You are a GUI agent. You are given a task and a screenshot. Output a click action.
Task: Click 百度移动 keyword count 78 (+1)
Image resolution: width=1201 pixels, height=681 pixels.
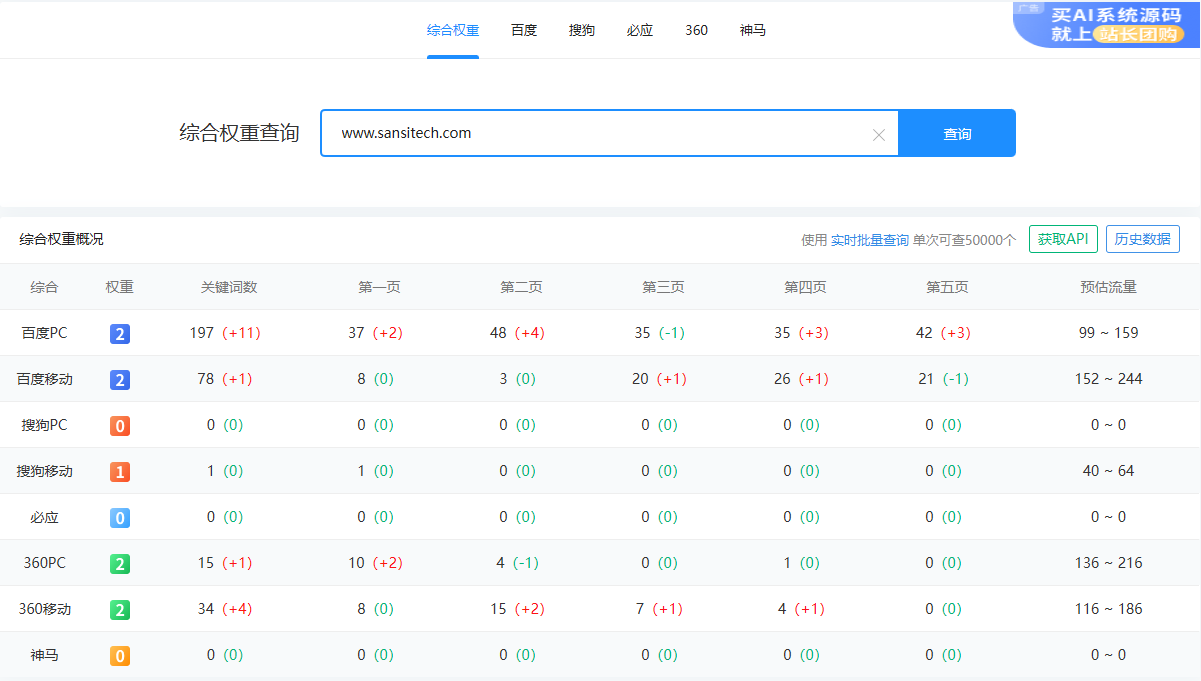coord(225,379)
